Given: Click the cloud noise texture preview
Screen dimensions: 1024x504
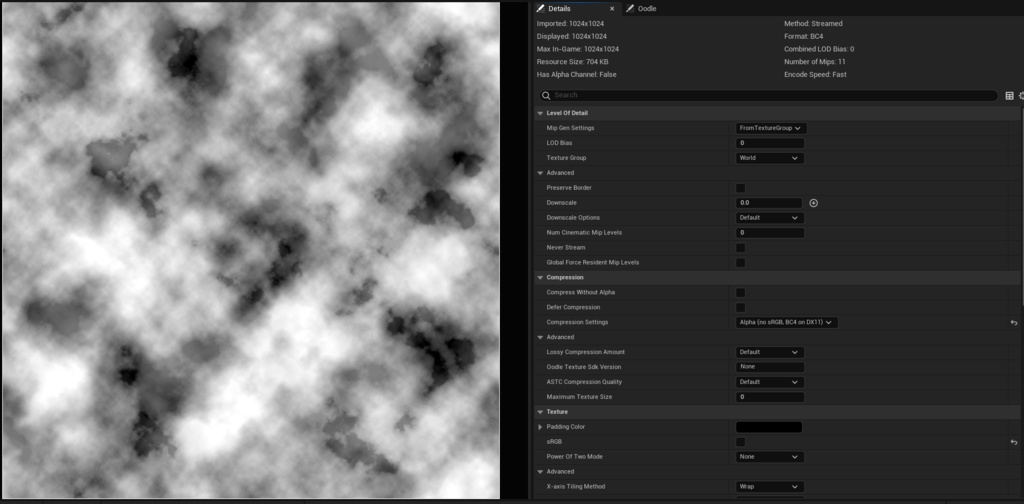Looking at the screenshot, I should point(251,251).
